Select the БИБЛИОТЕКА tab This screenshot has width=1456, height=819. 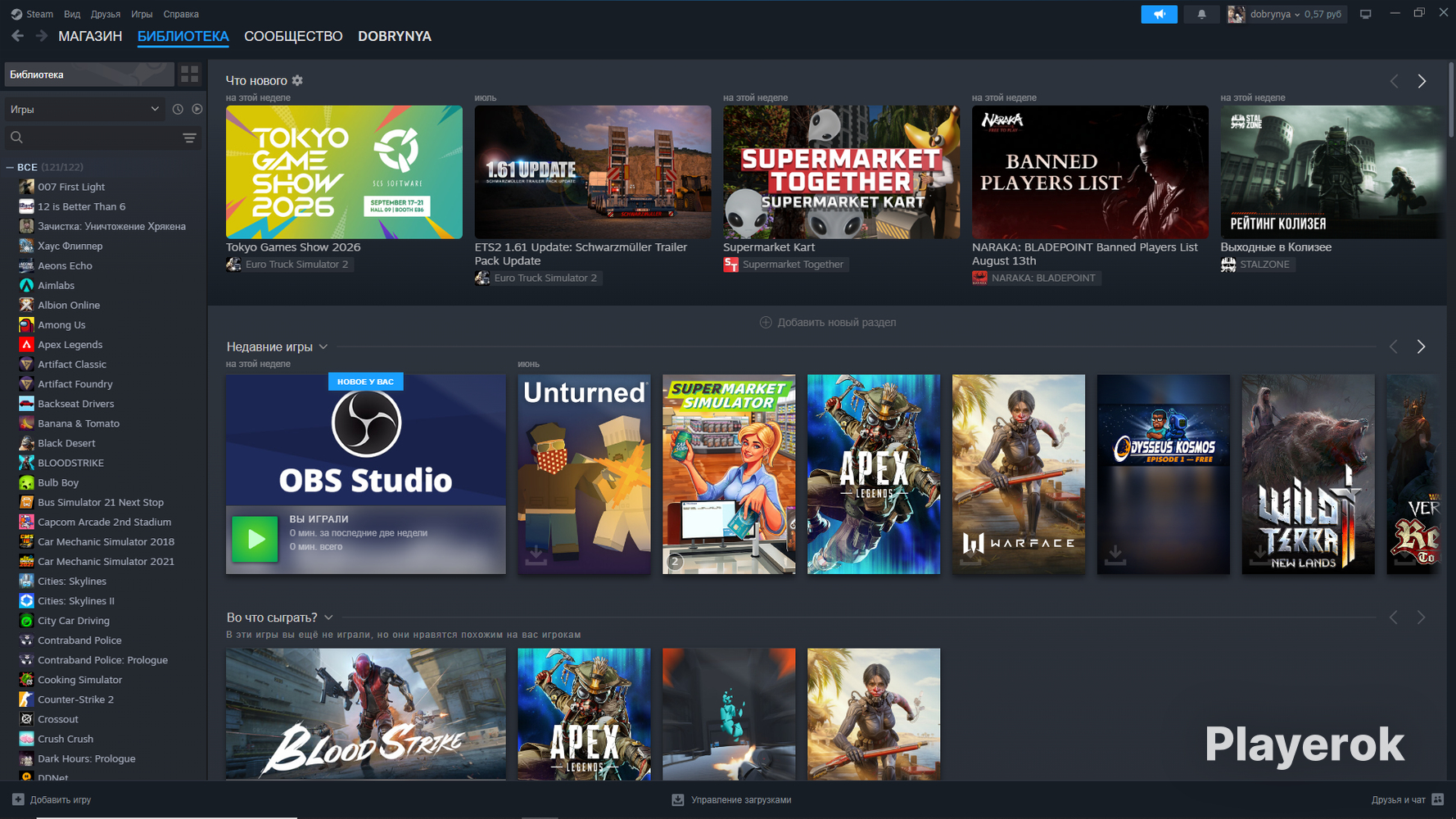[183, 36]
